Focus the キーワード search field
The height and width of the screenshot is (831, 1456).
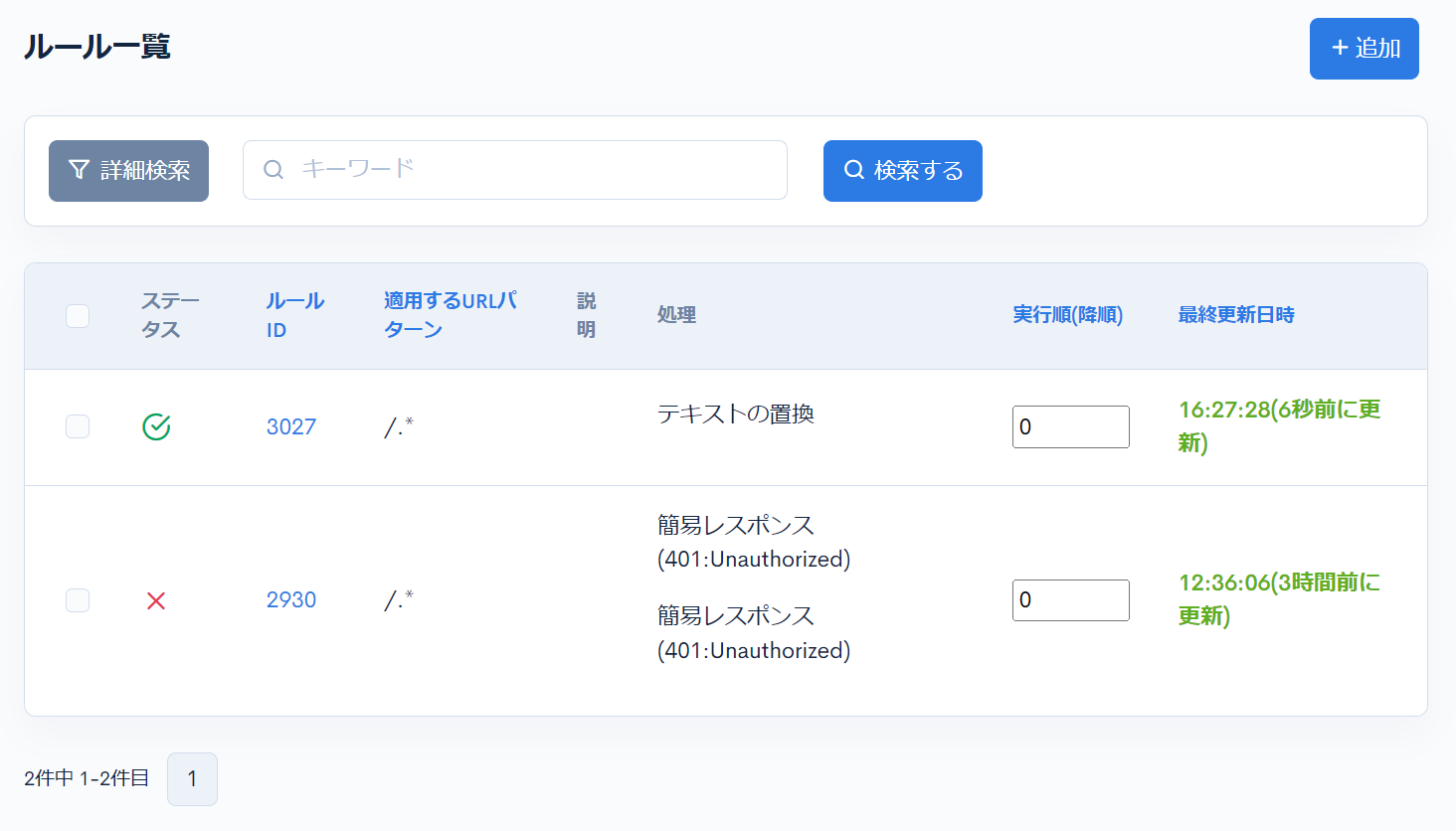tap(515, 170)
